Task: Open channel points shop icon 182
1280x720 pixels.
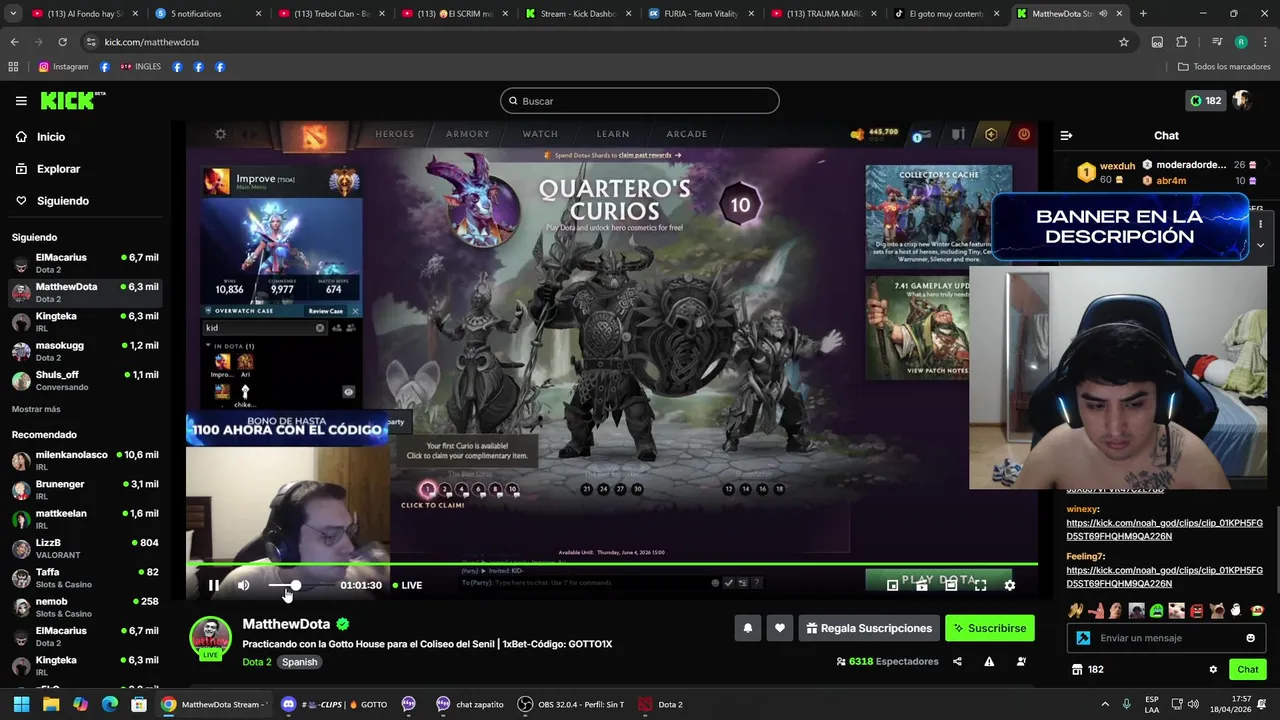Action: point(1087,670)
